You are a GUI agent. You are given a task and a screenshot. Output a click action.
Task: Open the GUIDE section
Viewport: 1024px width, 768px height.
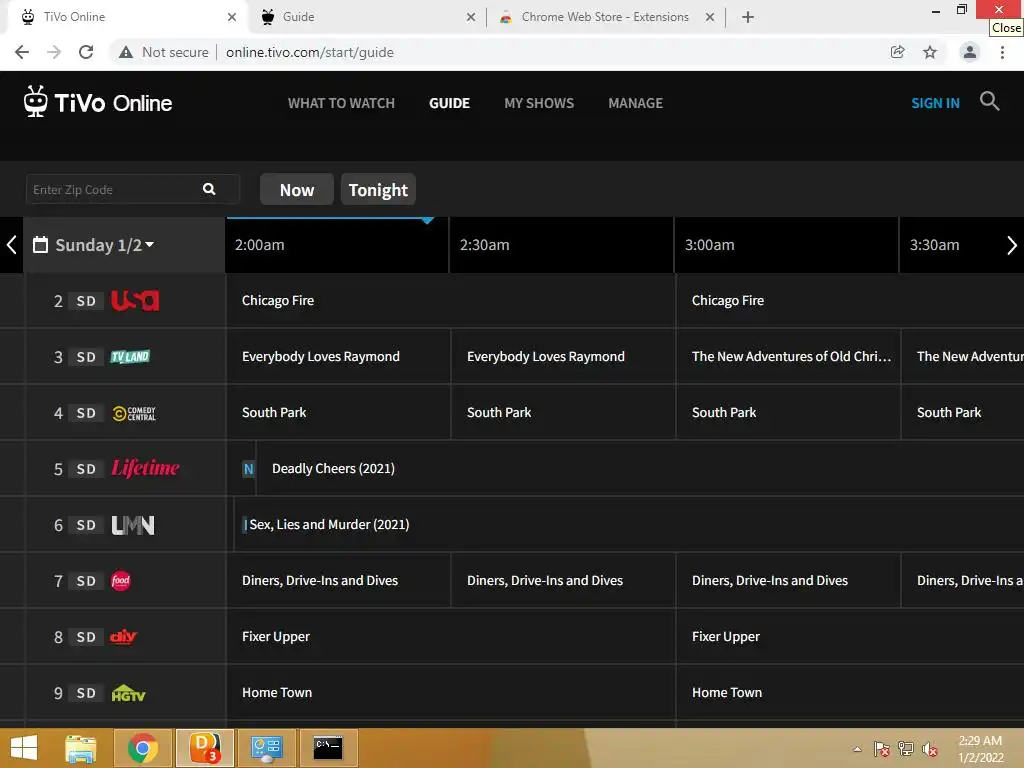449,103
